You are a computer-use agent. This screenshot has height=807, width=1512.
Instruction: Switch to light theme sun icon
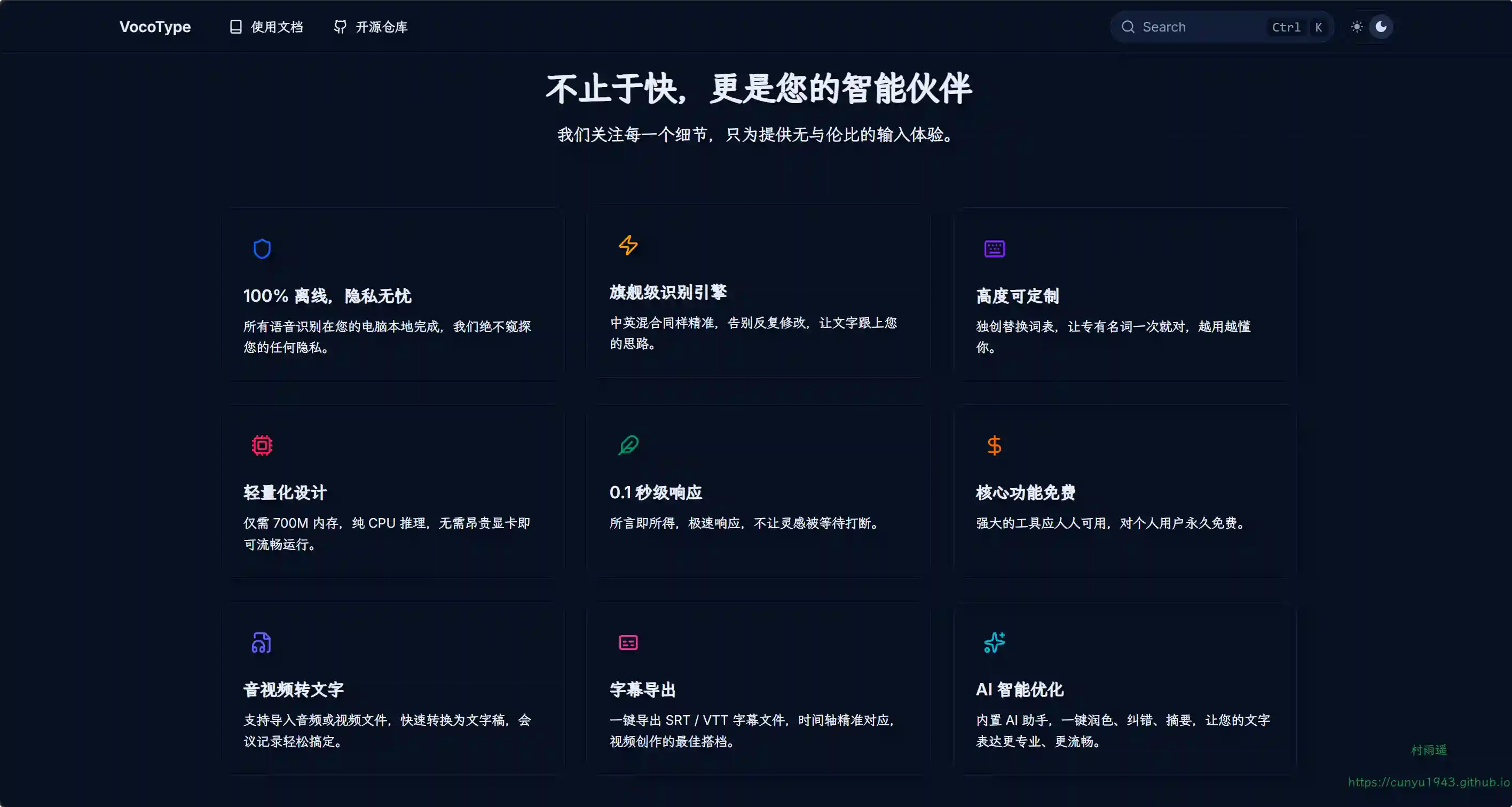(x=1357, y=27)
